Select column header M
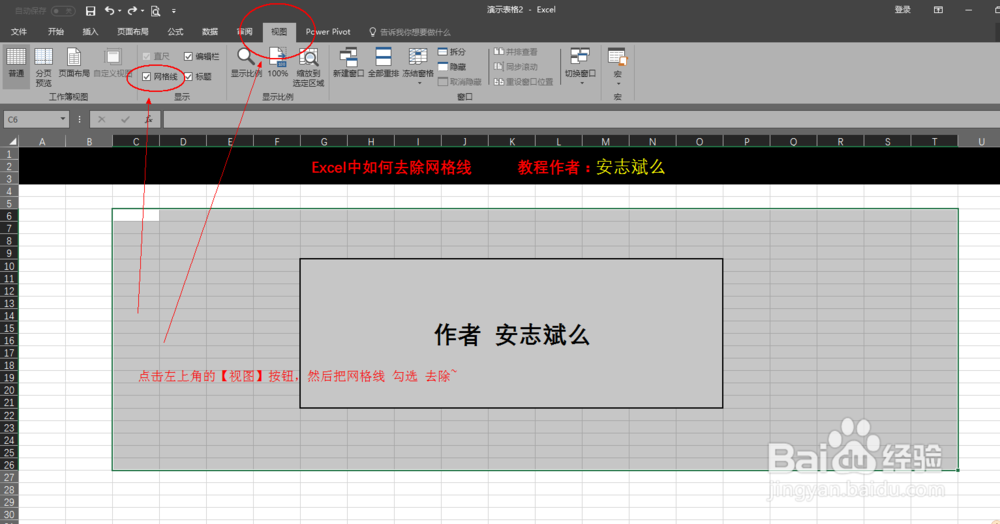1000x524 pixels. (x=605, y=142)
